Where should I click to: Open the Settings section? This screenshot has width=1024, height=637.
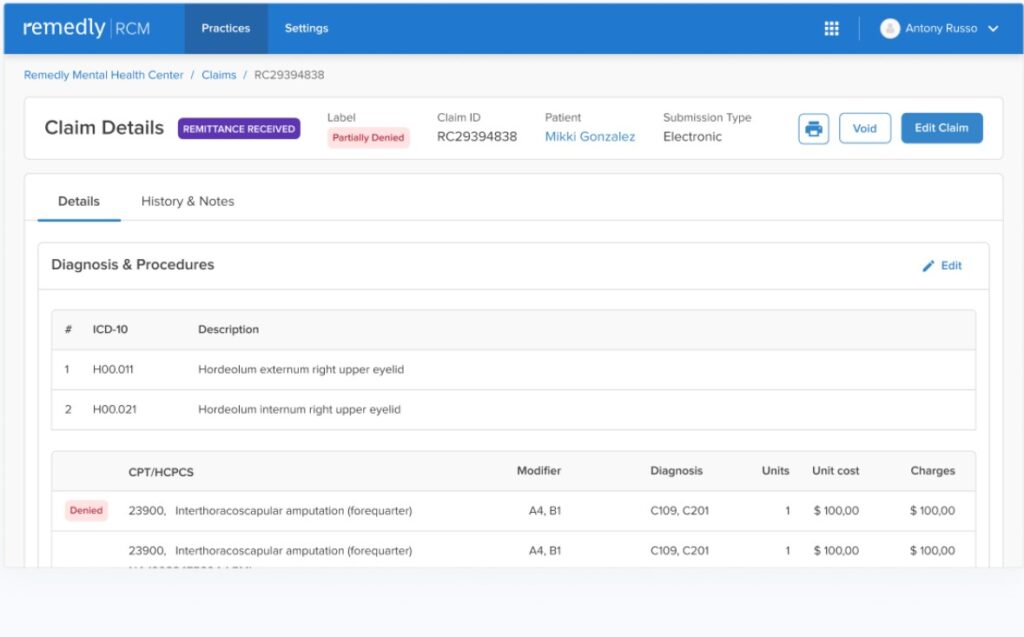coord(306,28)
